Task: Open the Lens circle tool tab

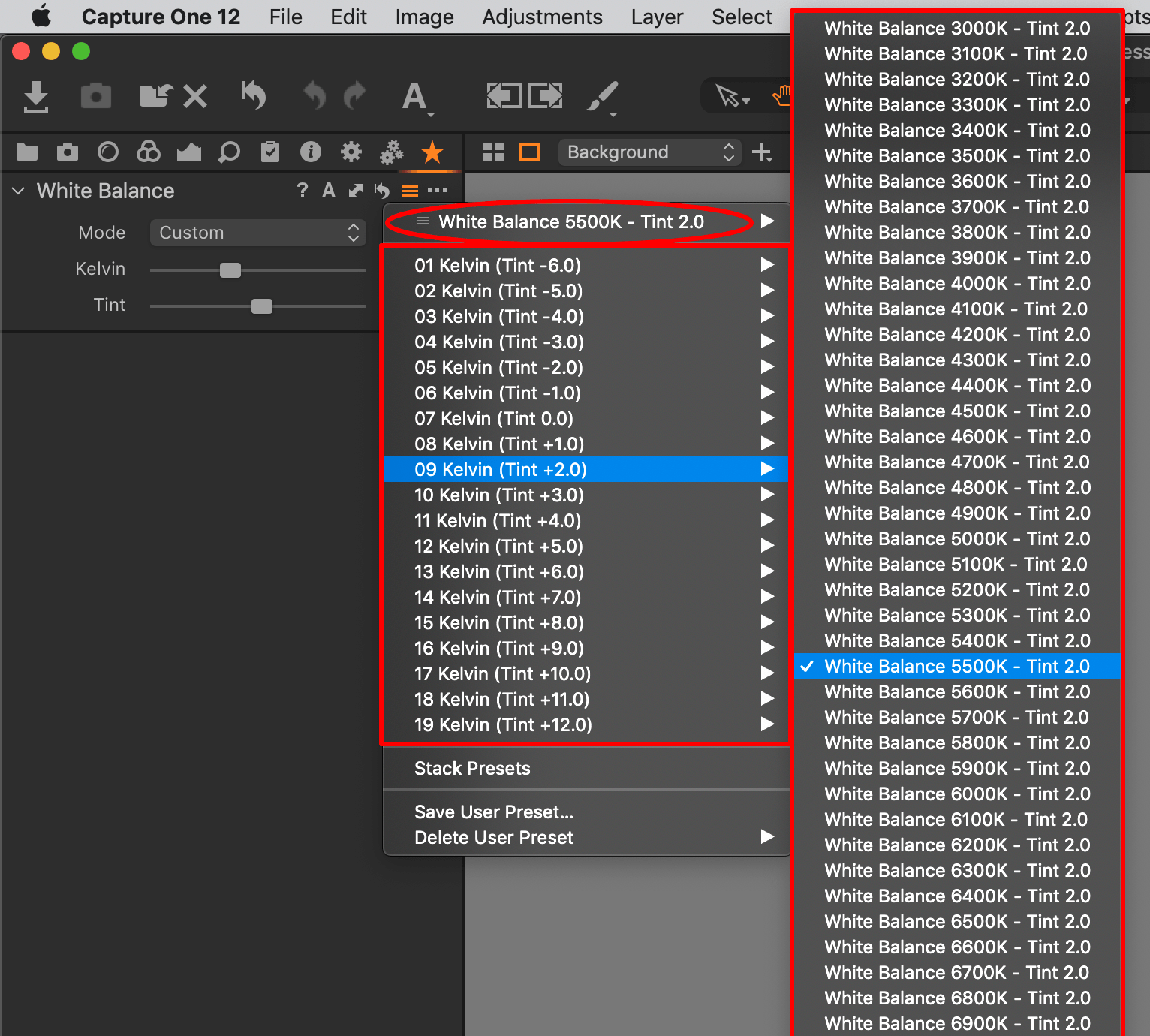Action: (x=108, y=152)
